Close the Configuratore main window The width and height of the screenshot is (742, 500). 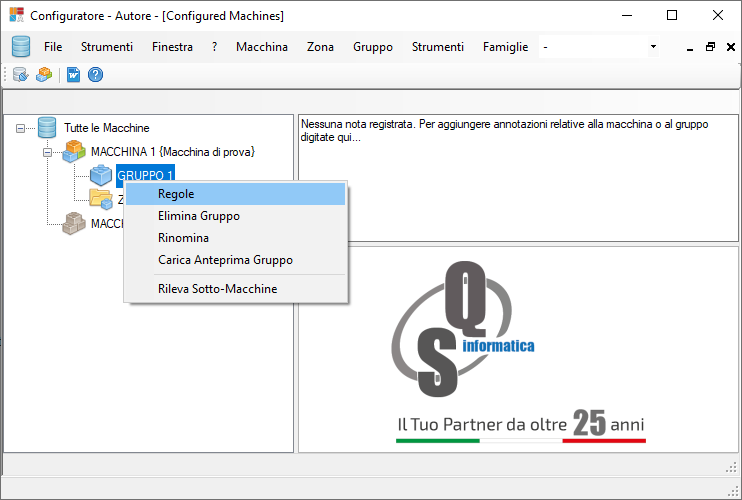[x=718, y=15]
